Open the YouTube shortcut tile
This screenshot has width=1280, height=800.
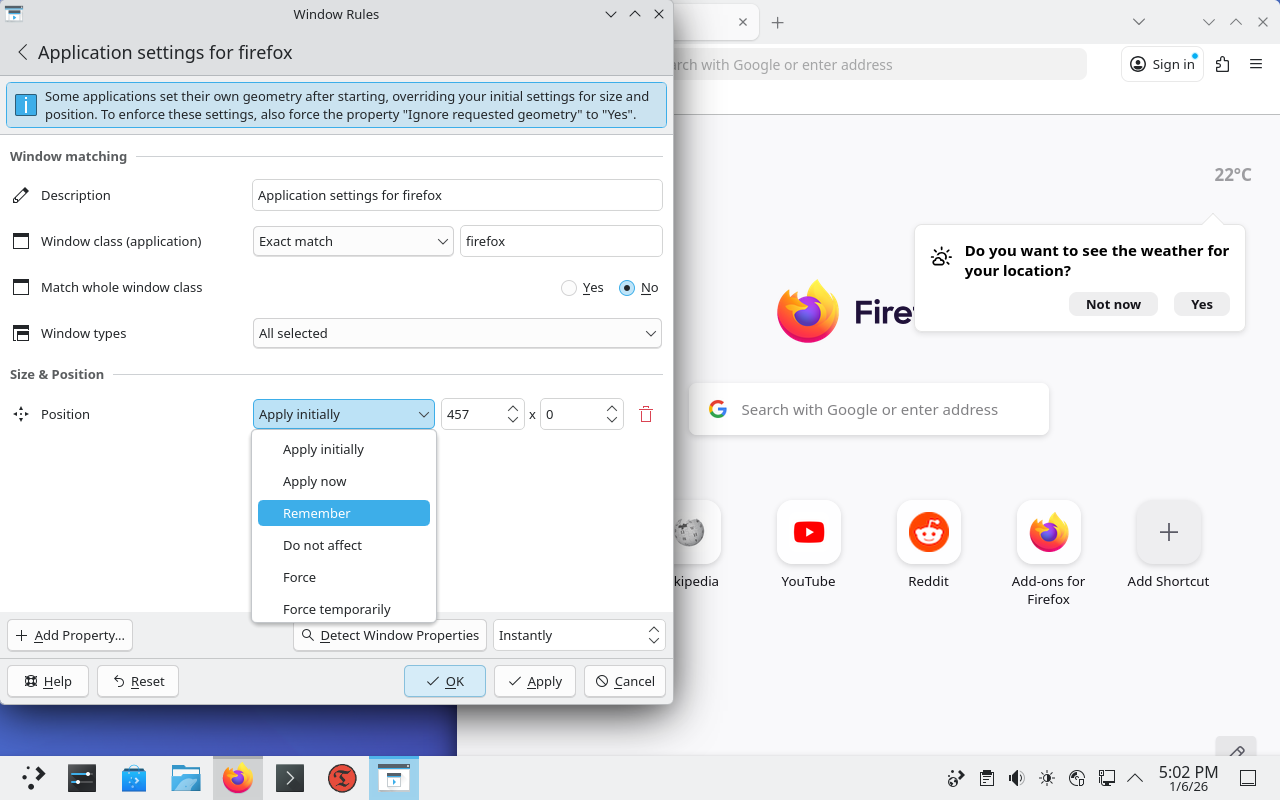pos(808,533)
